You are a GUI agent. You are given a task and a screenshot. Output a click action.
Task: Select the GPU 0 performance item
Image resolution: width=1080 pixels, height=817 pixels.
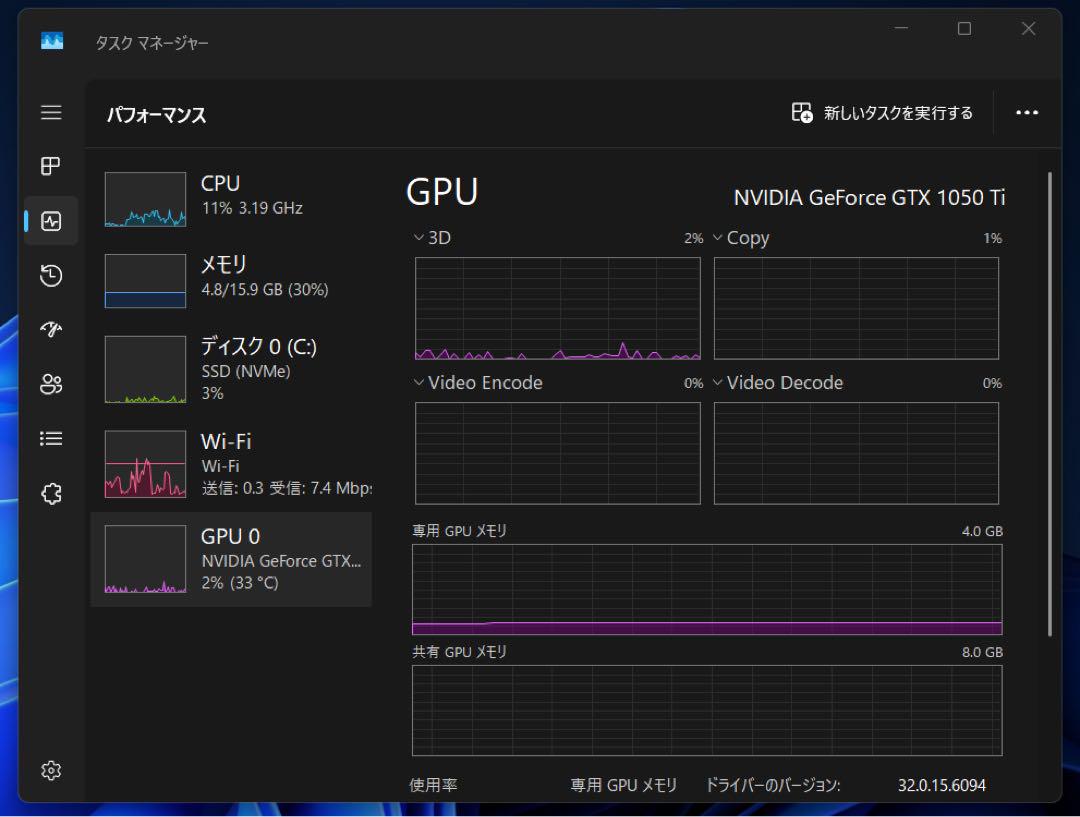click(231, 559)
